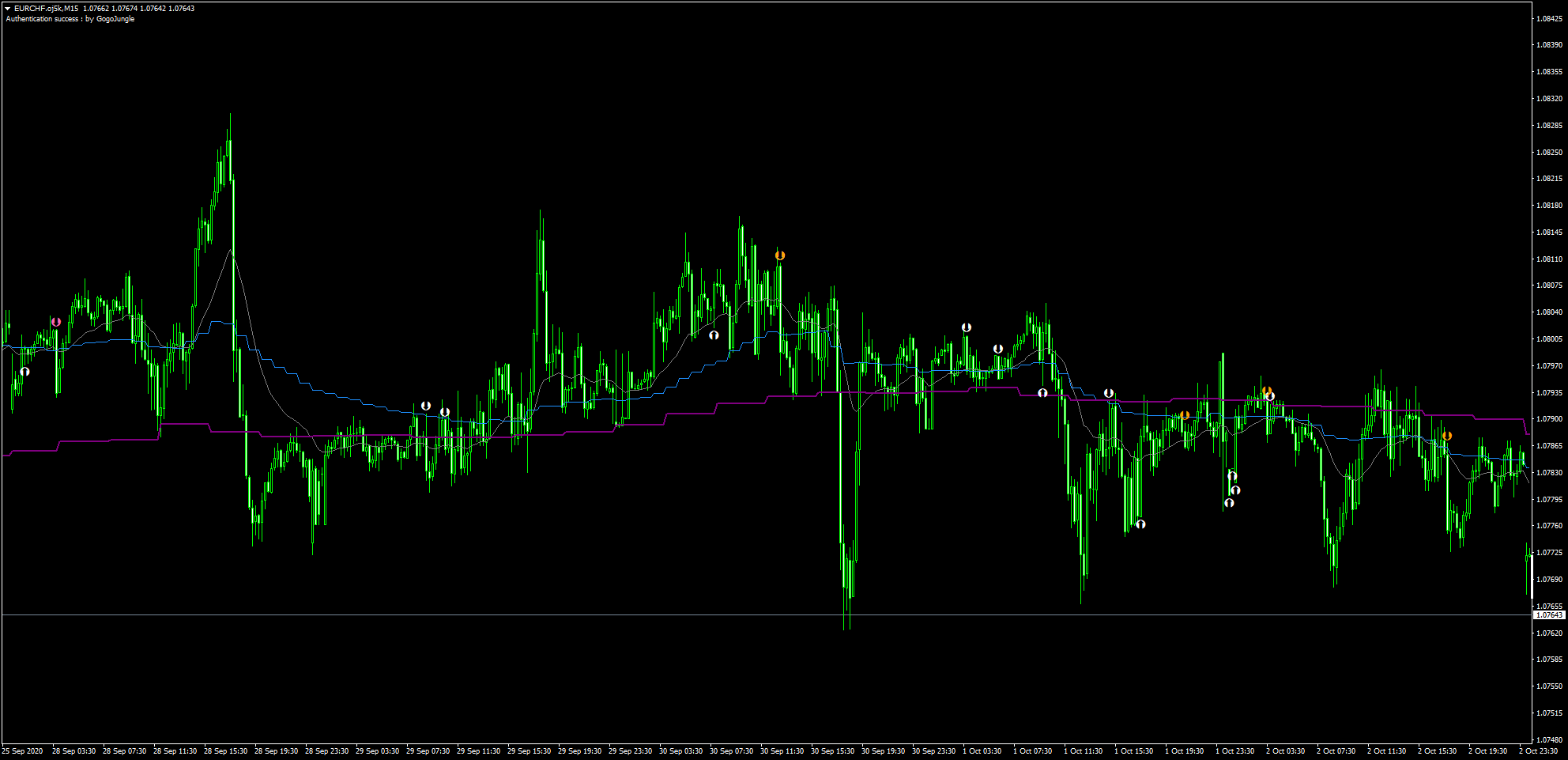
Task: Select the white up-arrow marker on the purple line near 1 Oct 07:30
Action: tap(1042, 392)
